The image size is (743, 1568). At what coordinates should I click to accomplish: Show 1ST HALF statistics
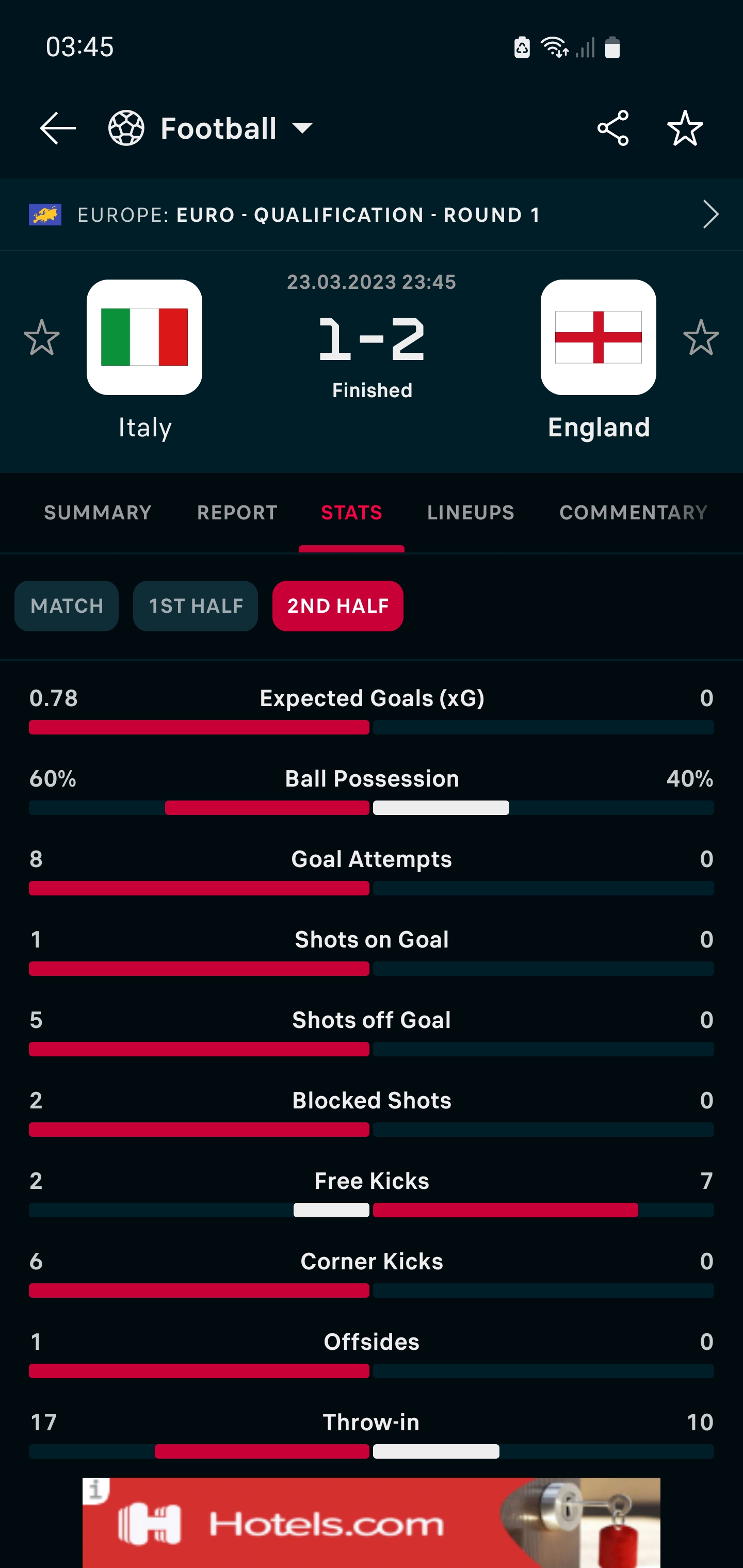click(196, 605)
